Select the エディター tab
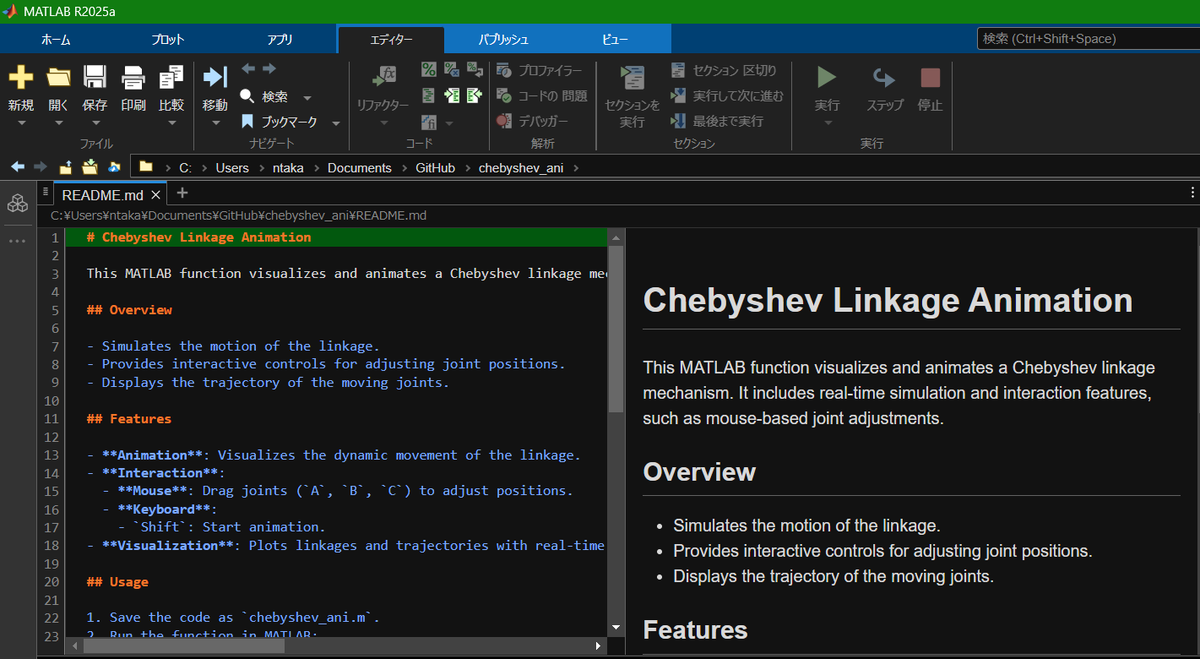This screenshot has height=659, width=1200. pyautogui.click(x=392, y=39)
